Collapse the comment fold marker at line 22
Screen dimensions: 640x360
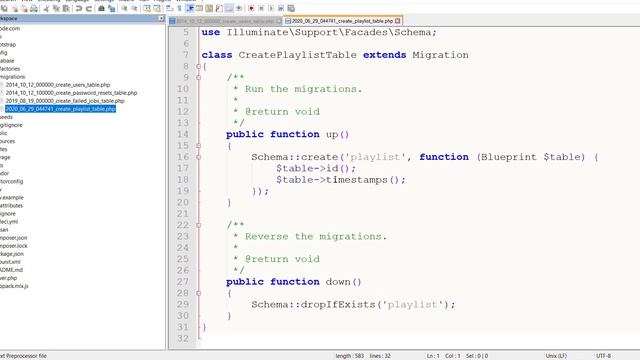tap(198, 225)
